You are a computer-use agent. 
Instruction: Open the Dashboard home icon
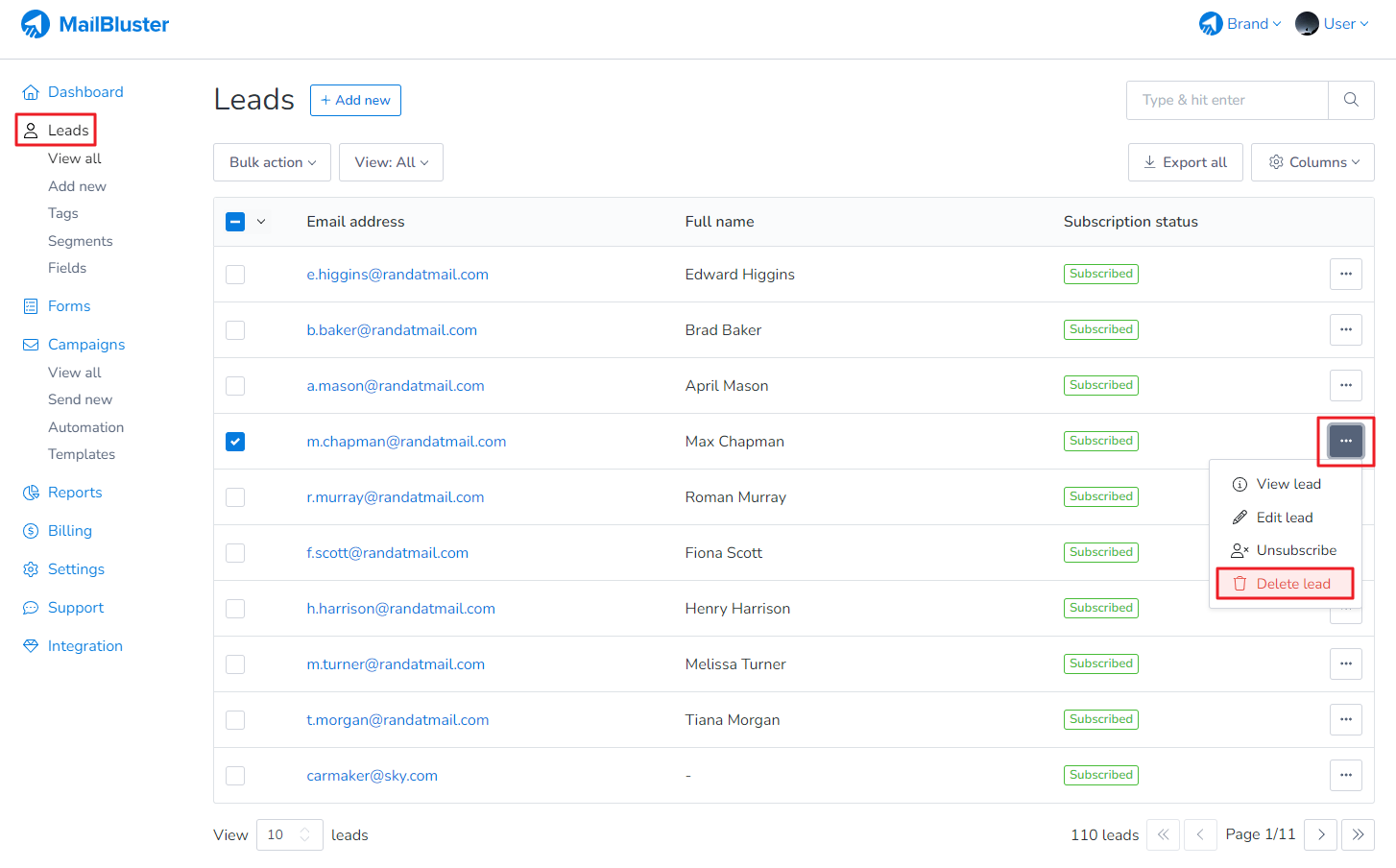click(31, 92)
